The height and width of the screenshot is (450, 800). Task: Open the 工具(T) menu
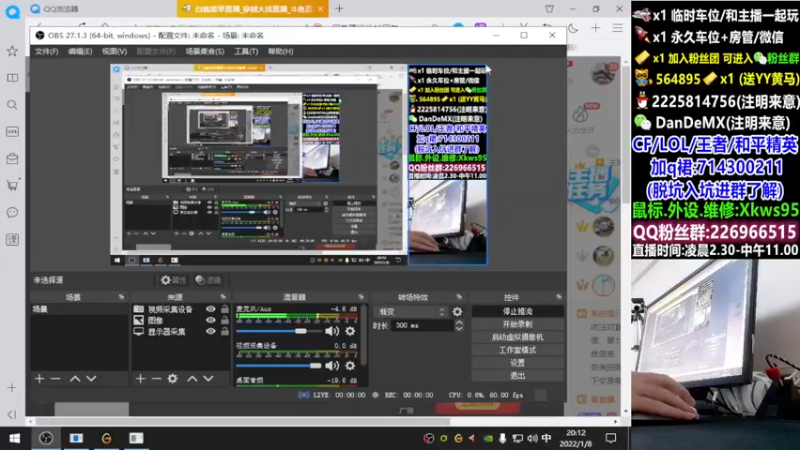click(246, 52)
